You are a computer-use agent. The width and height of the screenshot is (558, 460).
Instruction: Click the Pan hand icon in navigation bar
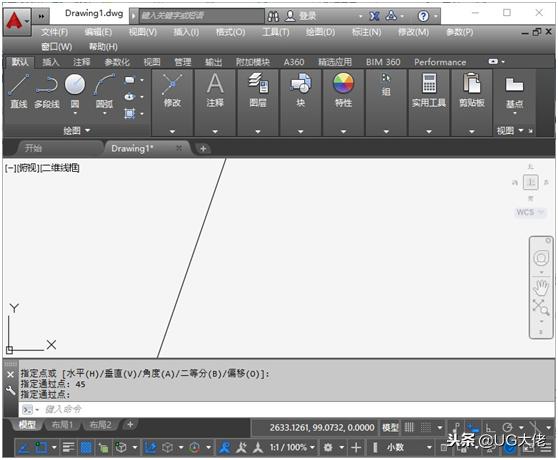coord(541,287)
